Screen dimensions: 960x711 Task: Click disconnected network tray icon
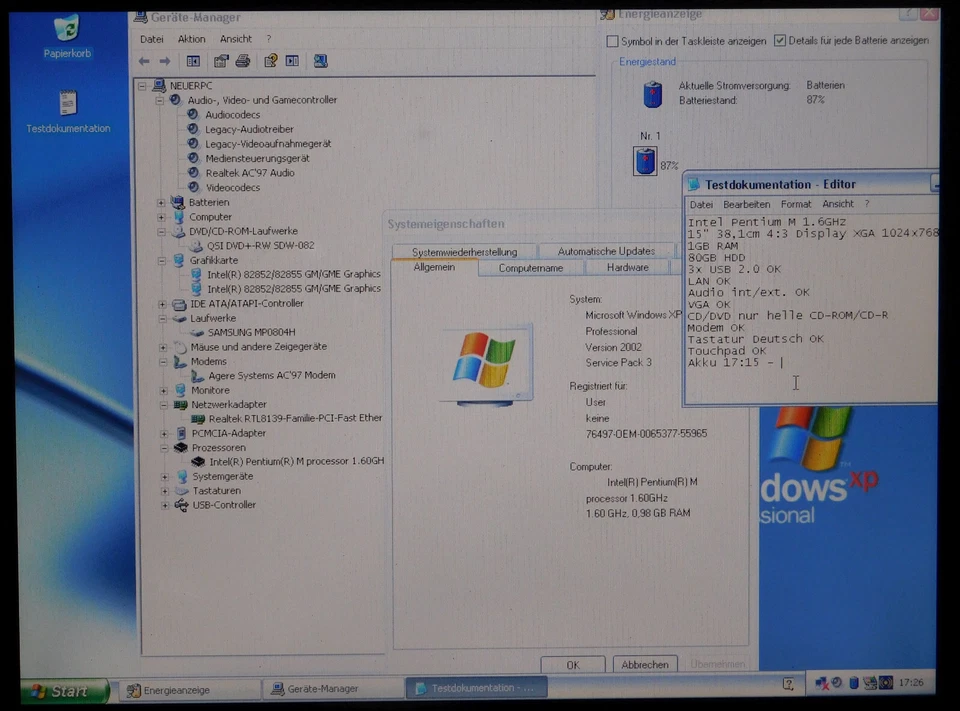pos(822,683)
